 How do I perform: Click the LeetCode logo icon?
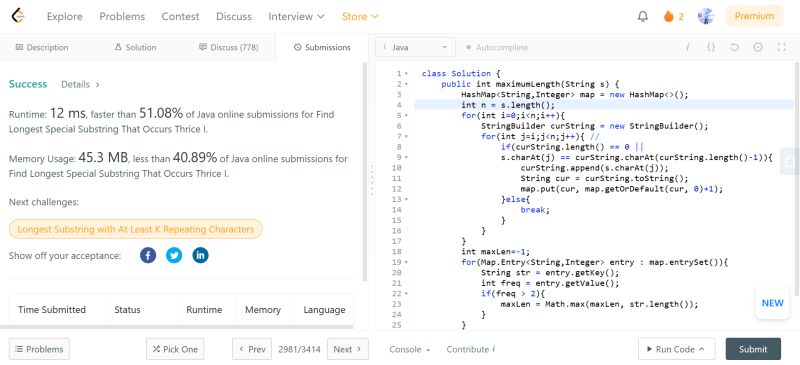[x=18, y=16]
